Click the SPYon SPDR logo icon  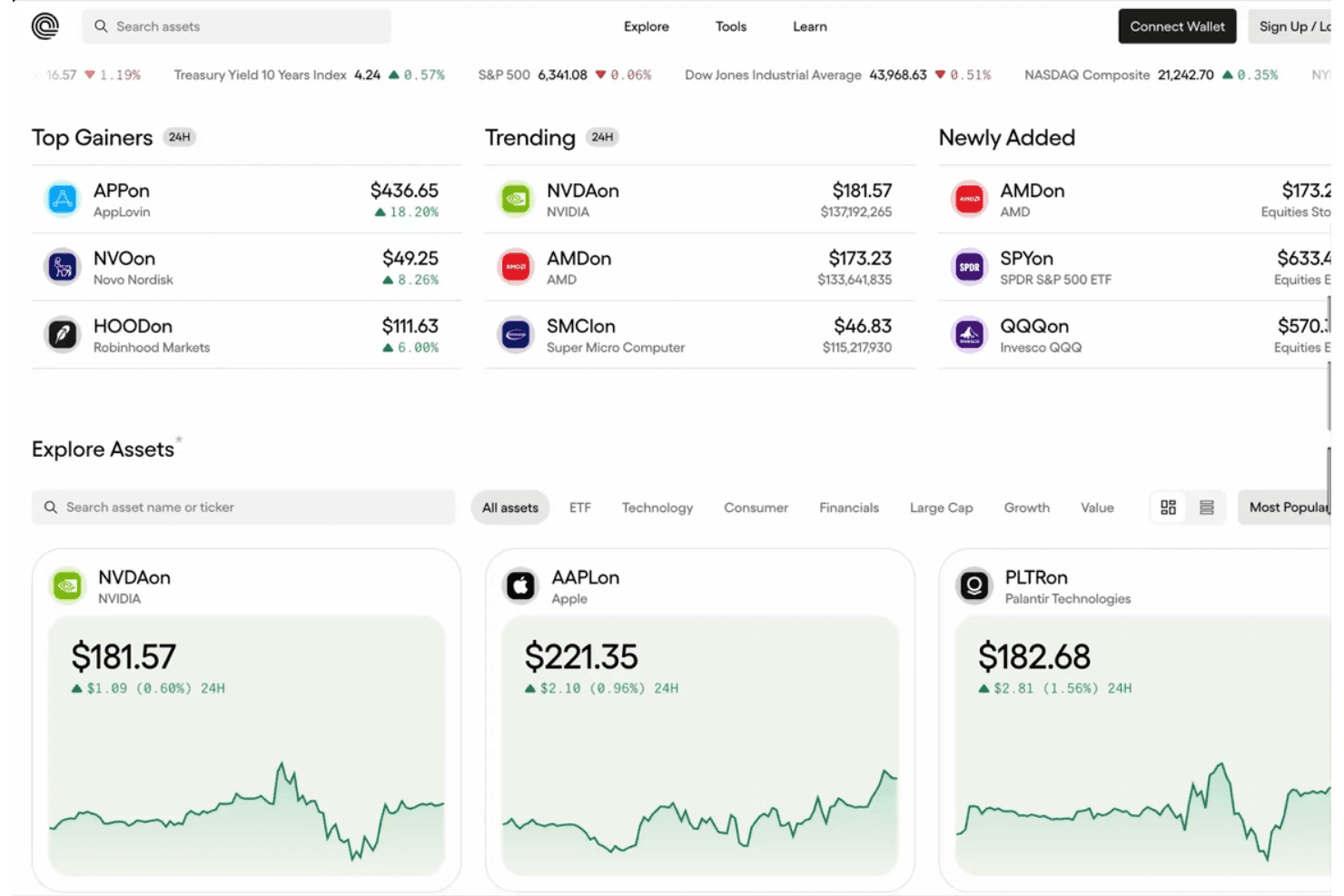pos(969,267)
